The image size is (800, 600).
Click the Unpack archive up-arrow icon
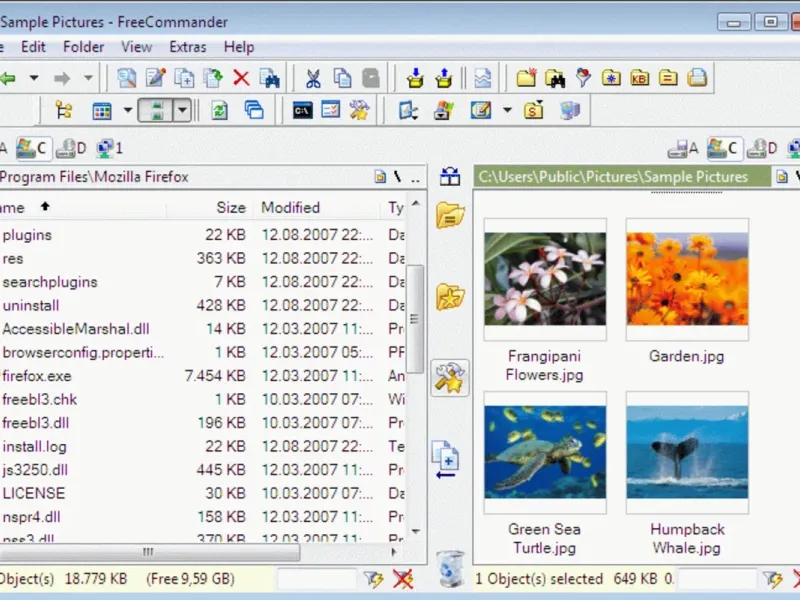click(x=444, y=78)
